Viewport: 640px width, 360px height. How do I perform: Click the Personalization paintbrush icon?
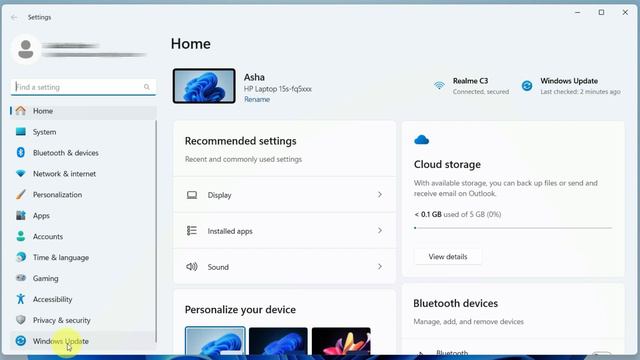[x=20, y=194]
